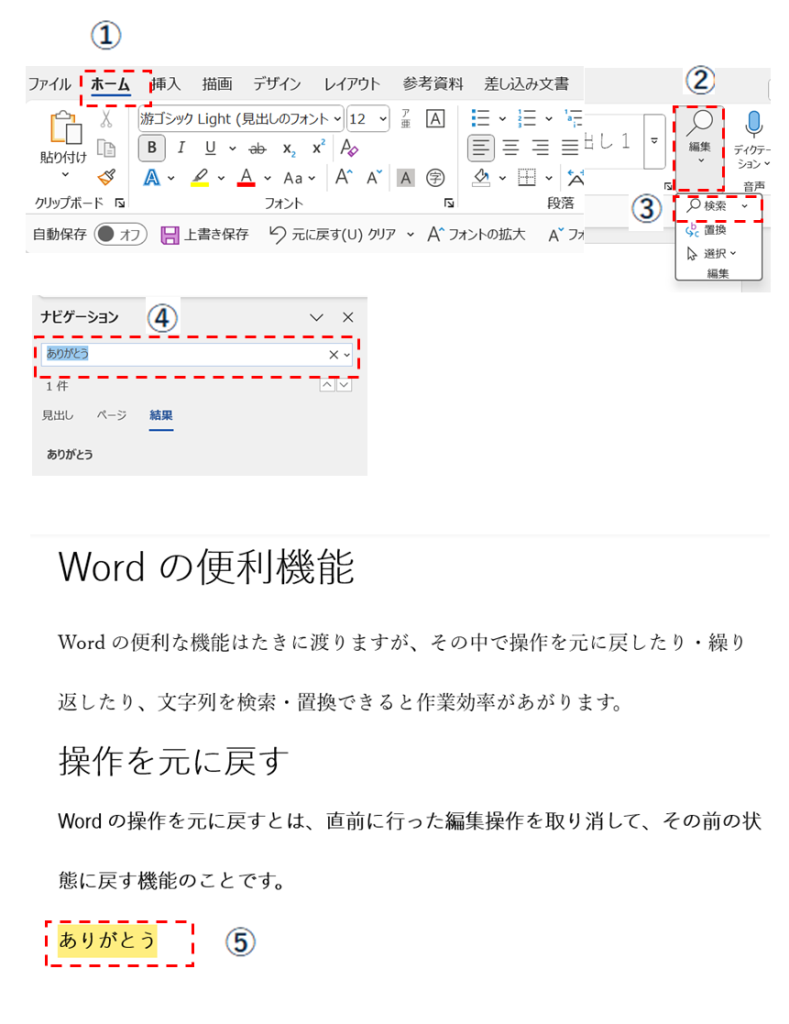Image resolution: width=789 pixels, height=1024 pixels.
Task: Click the navigation search box with ありがとう
Action: 185,354
